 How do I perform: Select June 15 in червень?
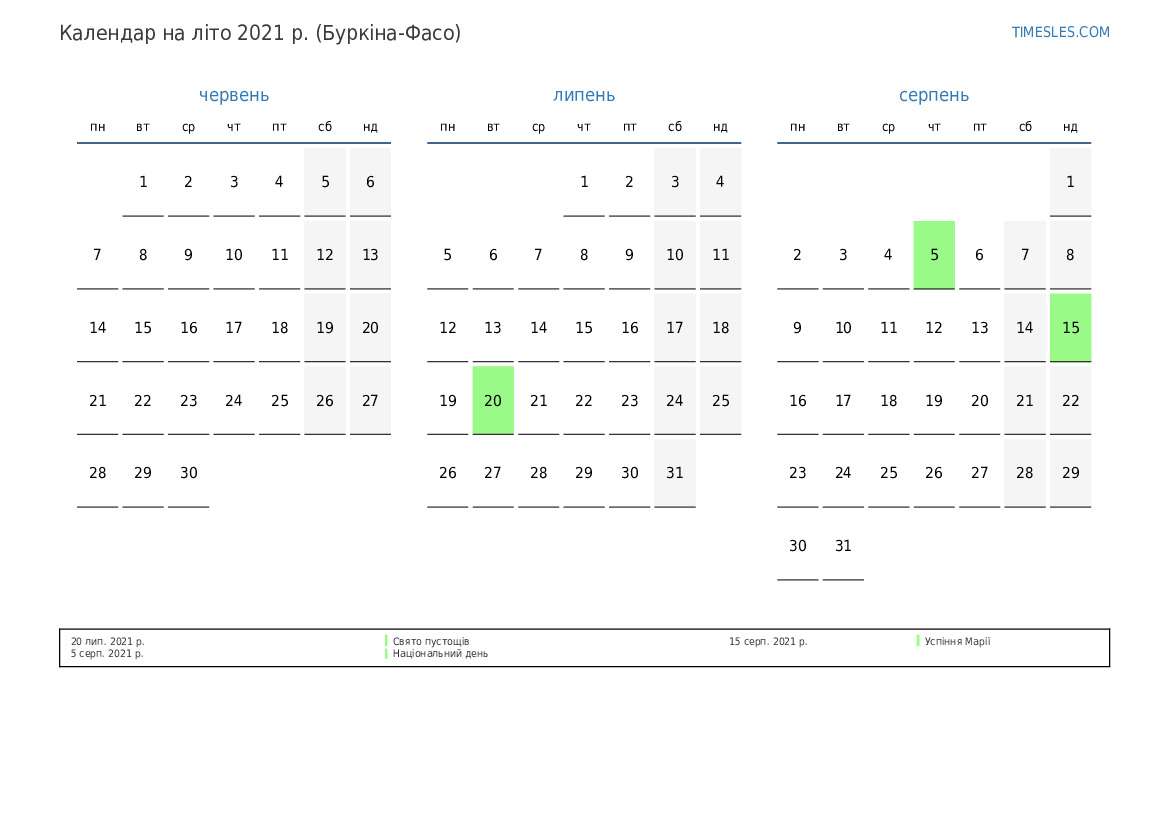coord(143,328)
